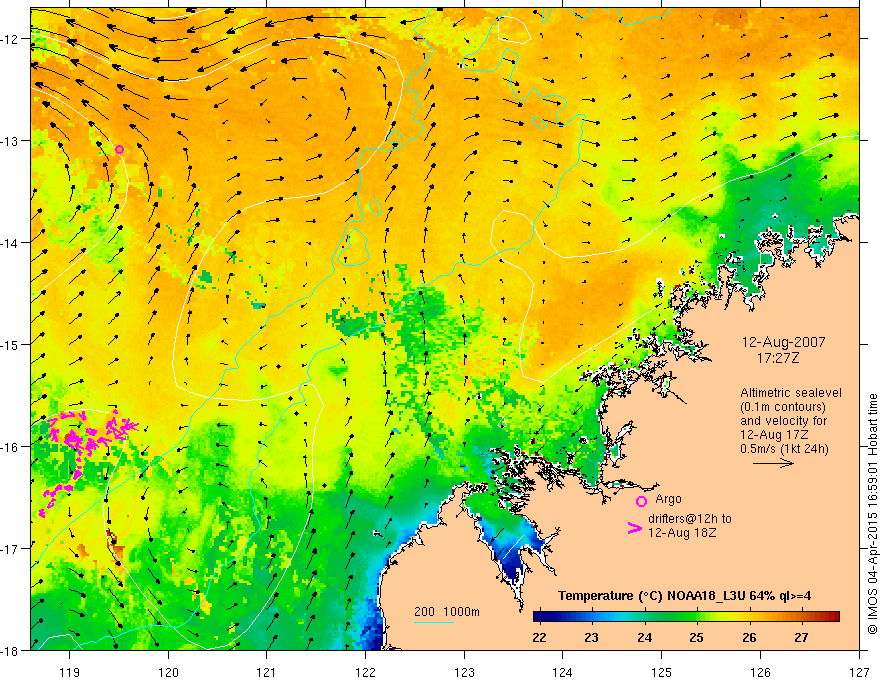Click the '200 1000m' depth contour label
Viewport: 880px width, 680px height.
pos(447,612)
